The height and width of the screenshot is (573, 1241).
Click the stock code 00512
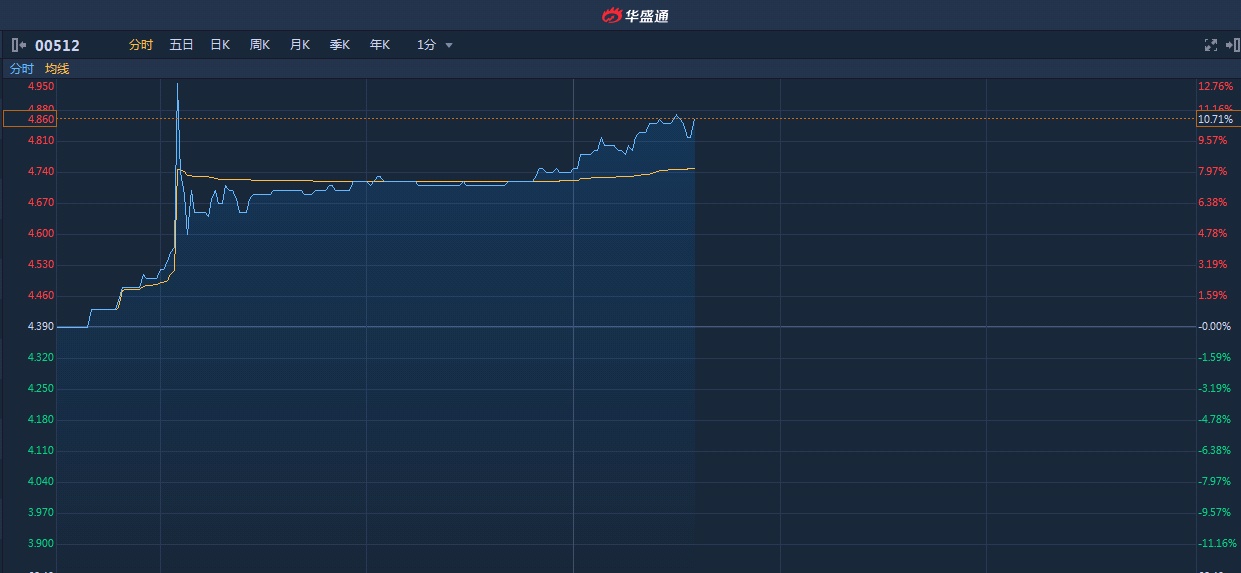(x=57, y=45)
